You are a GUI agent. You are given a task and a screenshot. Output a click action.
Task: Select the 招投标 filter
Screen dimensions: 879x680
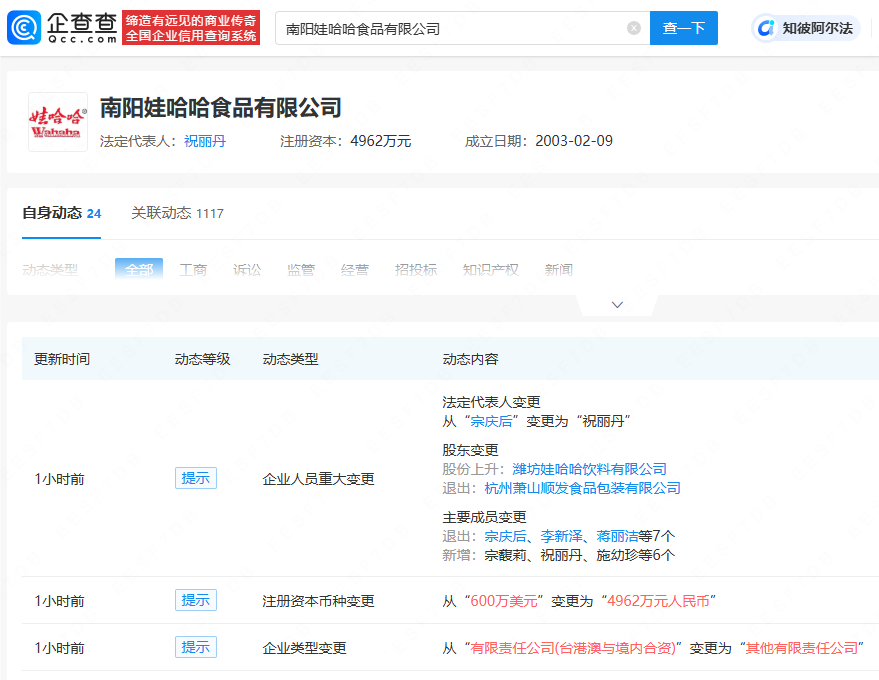pyautogui.click(x=415, y=270)
